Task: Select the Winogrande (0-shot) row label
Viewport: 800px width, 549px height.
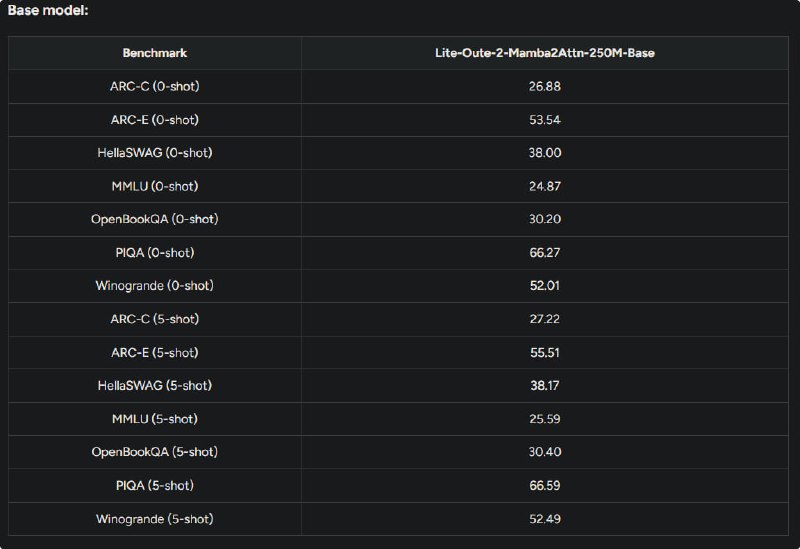Action: 155,285
